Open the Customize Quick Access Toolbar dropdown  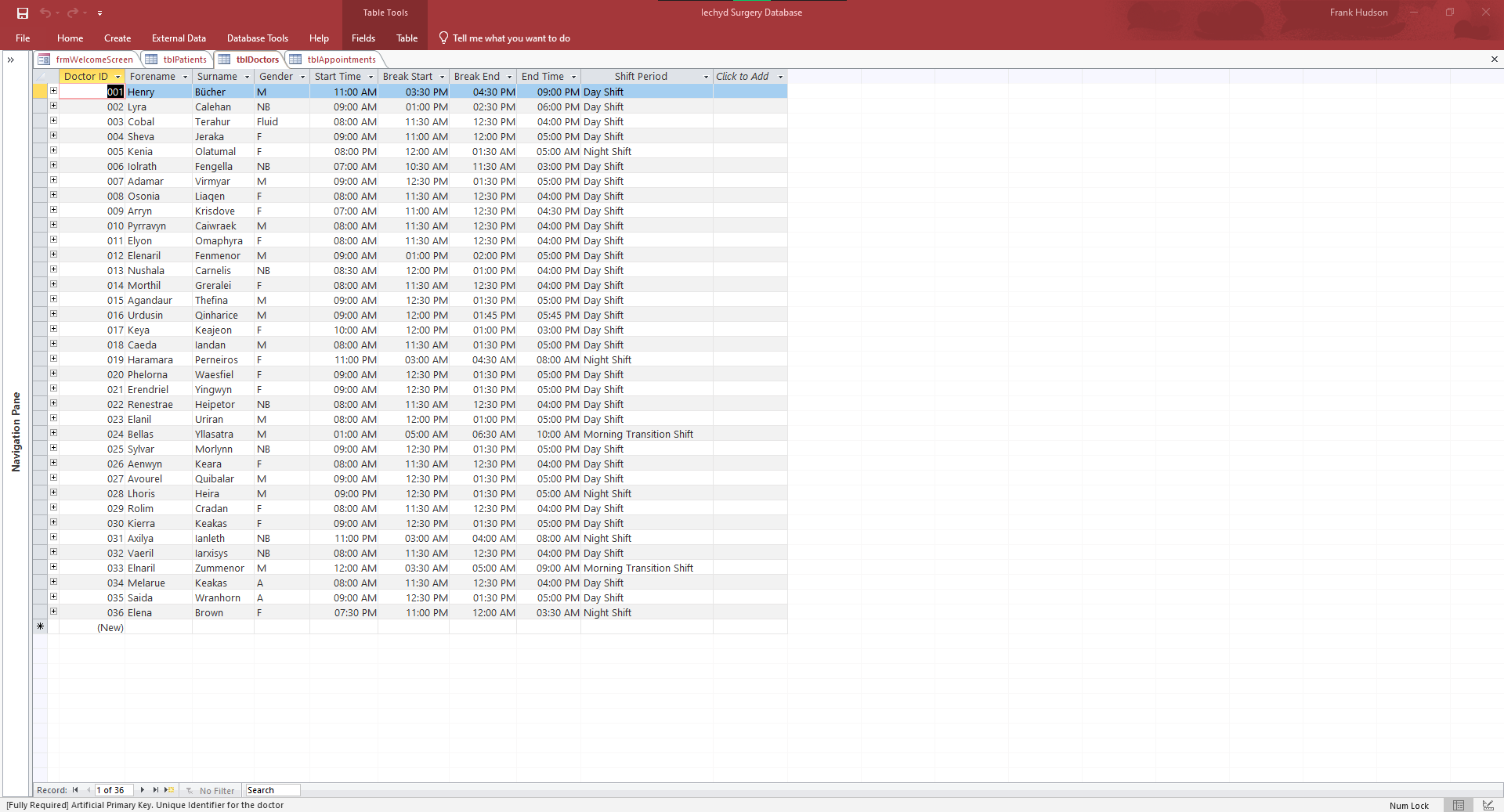(99, 13)
